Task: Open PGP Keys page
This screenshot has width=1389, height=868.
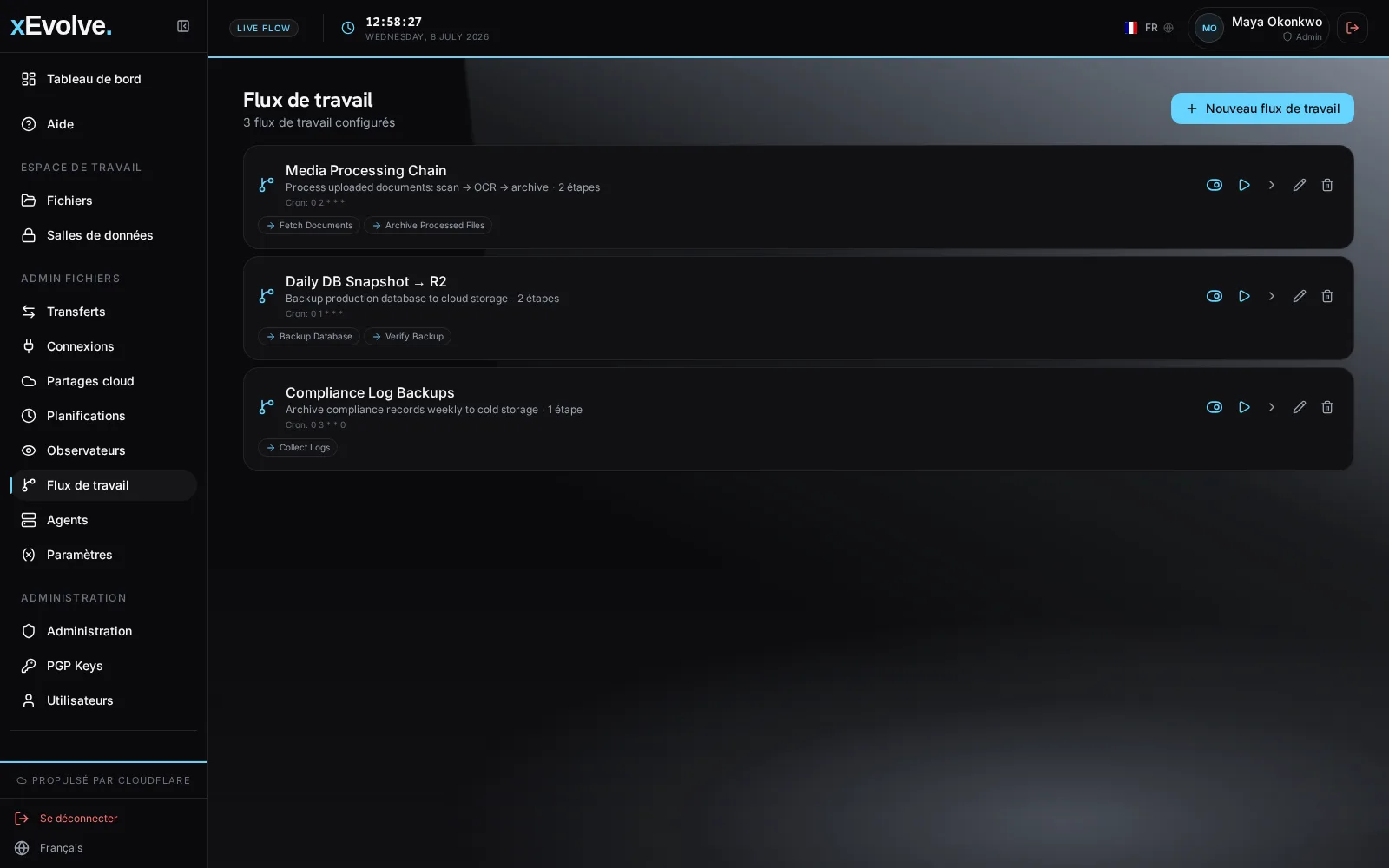Action: click(x=103, y=666)
